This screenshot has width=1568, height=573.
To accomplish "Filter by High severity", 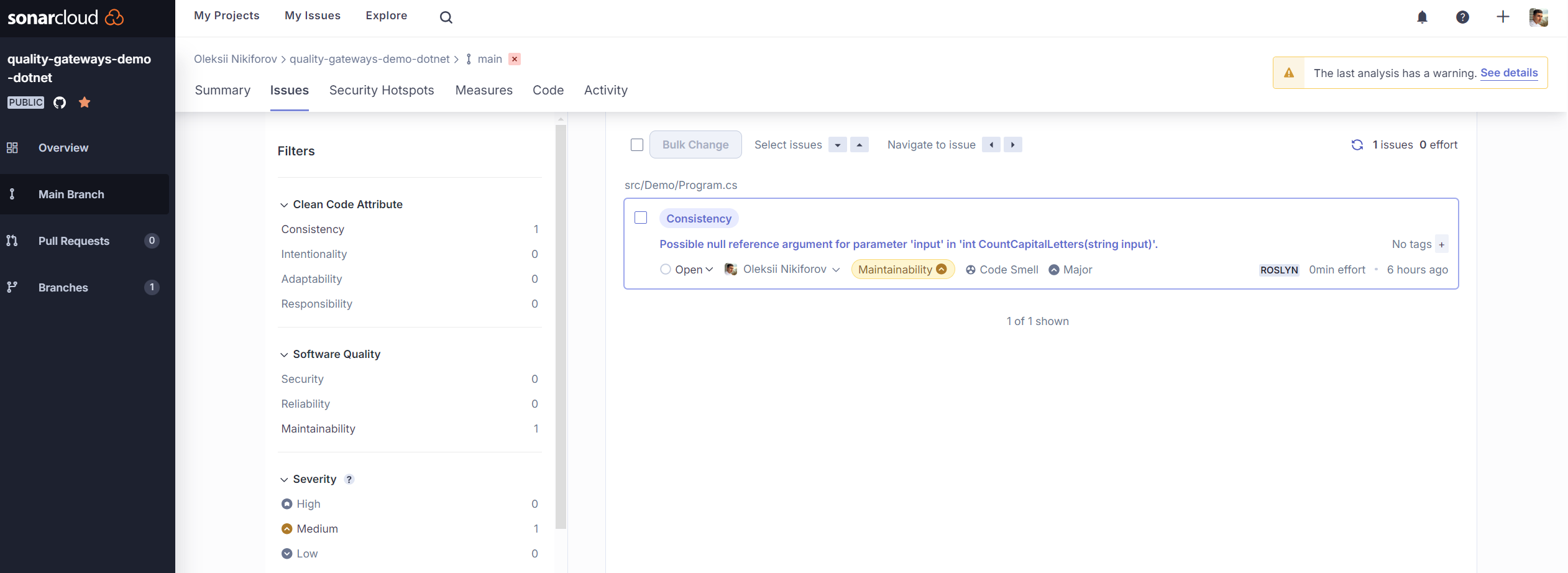I will click(x=410, y=504).
